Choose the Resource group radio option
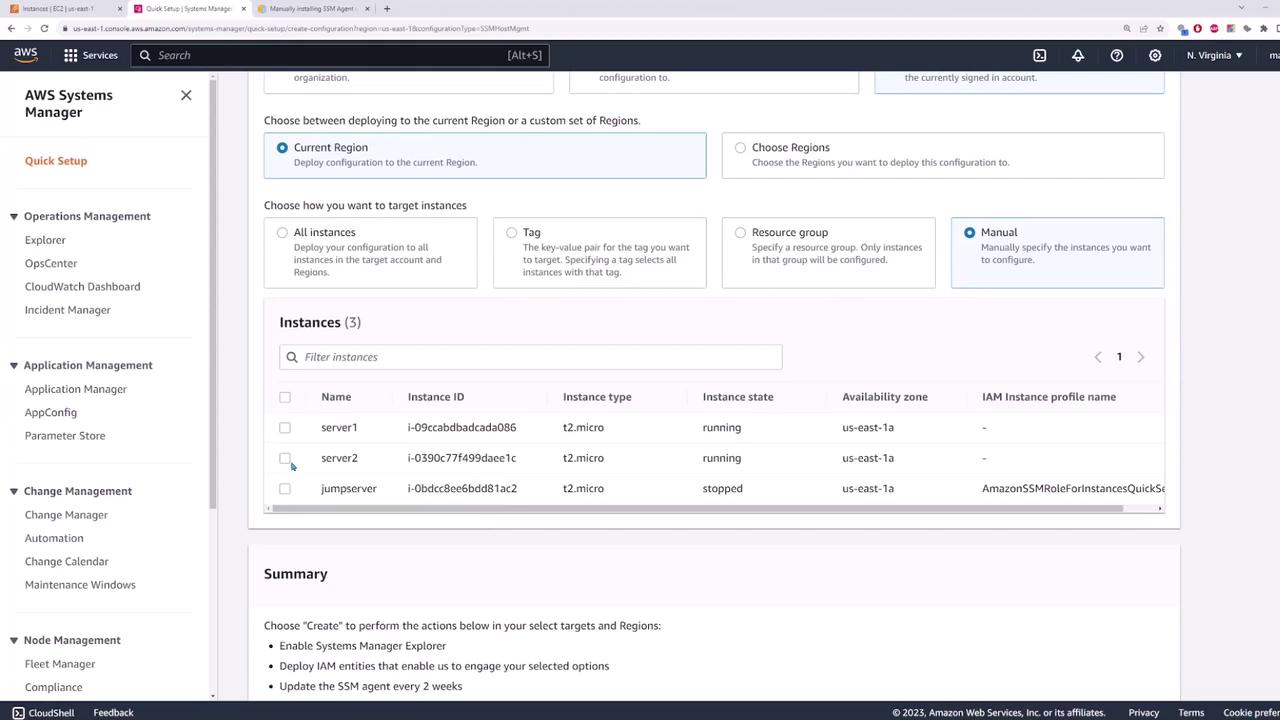Screen dimensions: 1280x720 coord(740,233)
